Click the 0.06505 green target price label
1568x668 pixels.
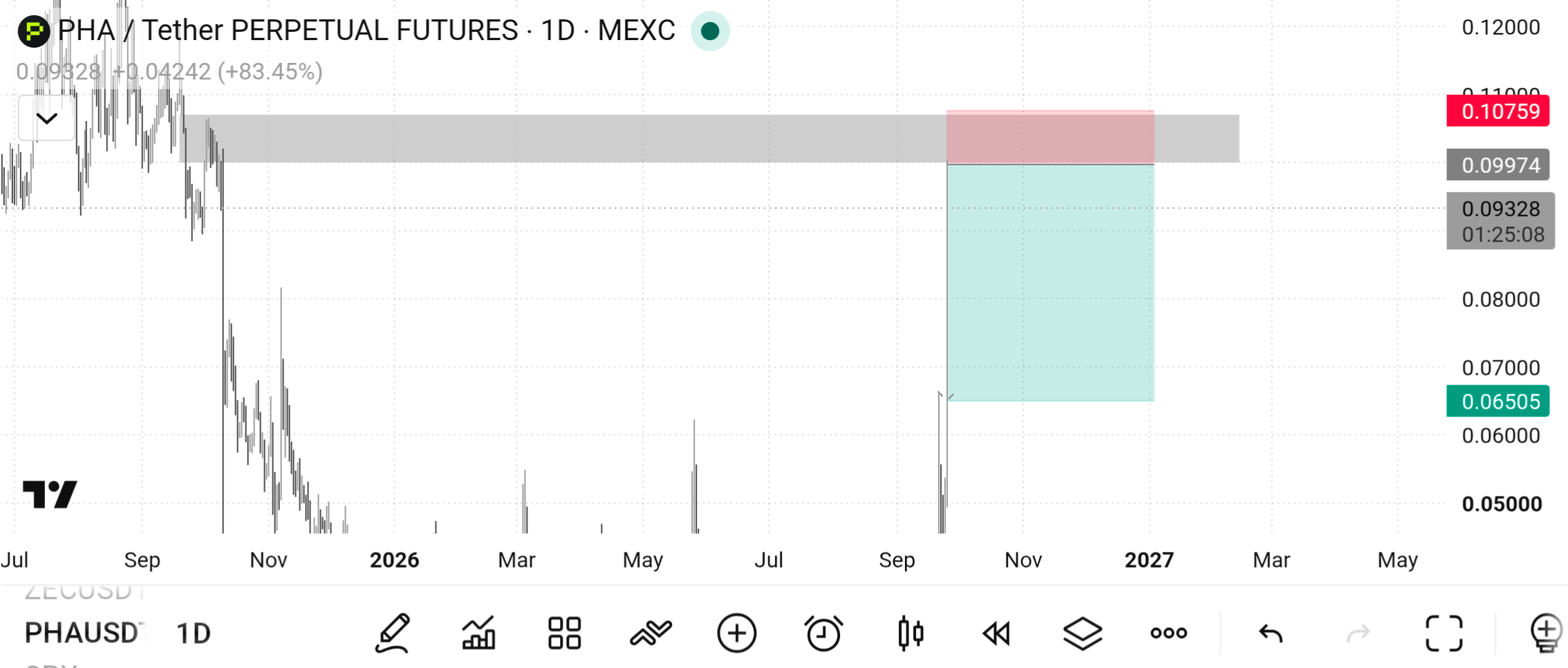tap(1498, 401)
